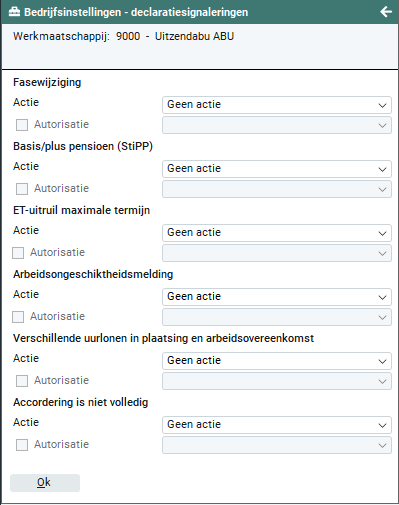Open the Basis/plus pensioen Actie dropdown
This screenshot has height=505, width=399.
click(x=277, y=169)
